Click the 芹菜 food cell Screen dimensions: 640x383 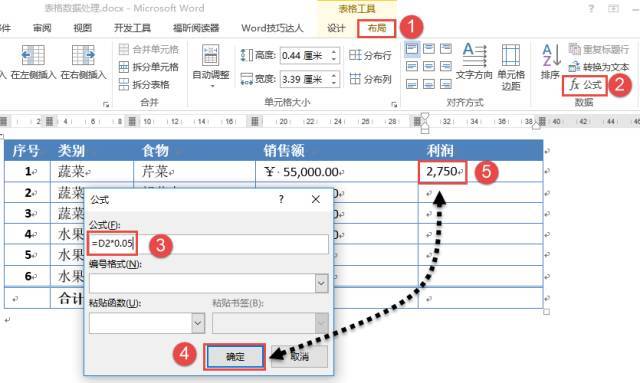[194, 171]
